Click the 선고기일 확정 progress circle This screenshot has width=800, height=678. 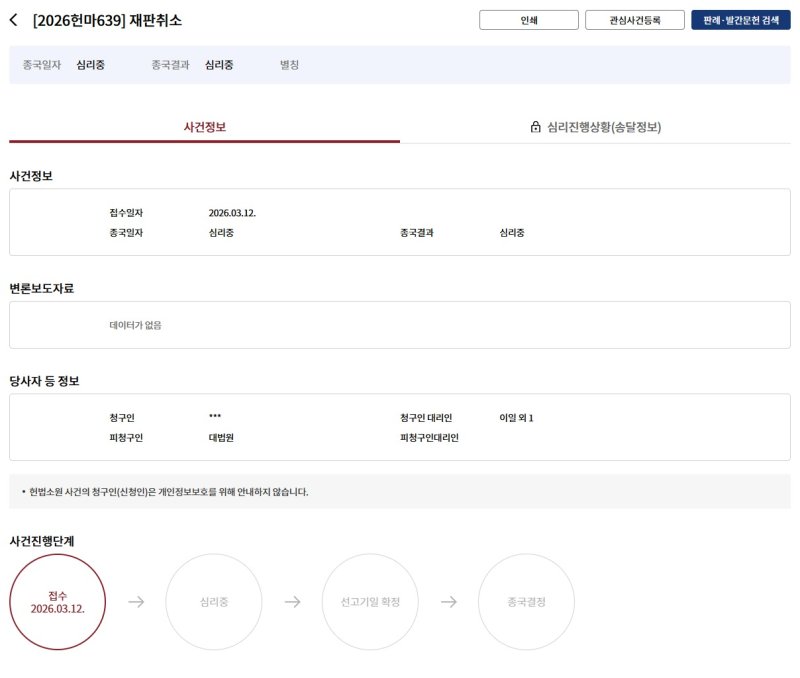[x=370, y=601]
